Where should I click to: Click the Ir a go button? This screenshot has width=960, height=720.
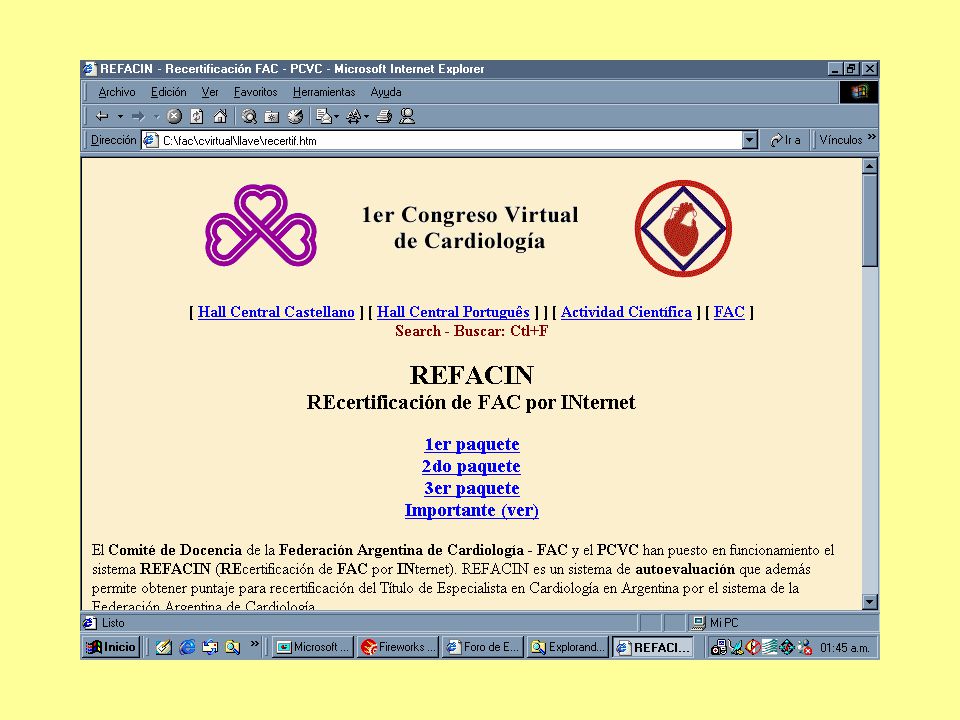tap(786, 140)
